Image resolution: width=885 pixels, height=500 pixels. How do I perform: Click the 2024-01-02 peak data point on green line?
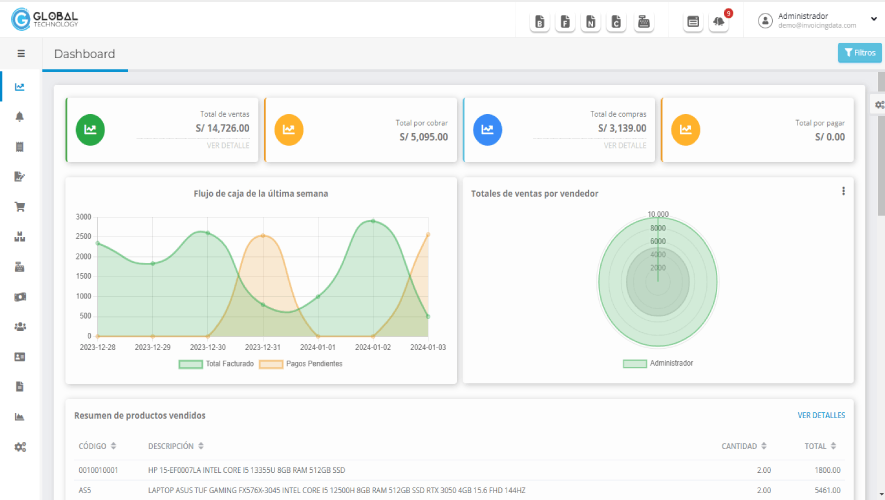373,221
